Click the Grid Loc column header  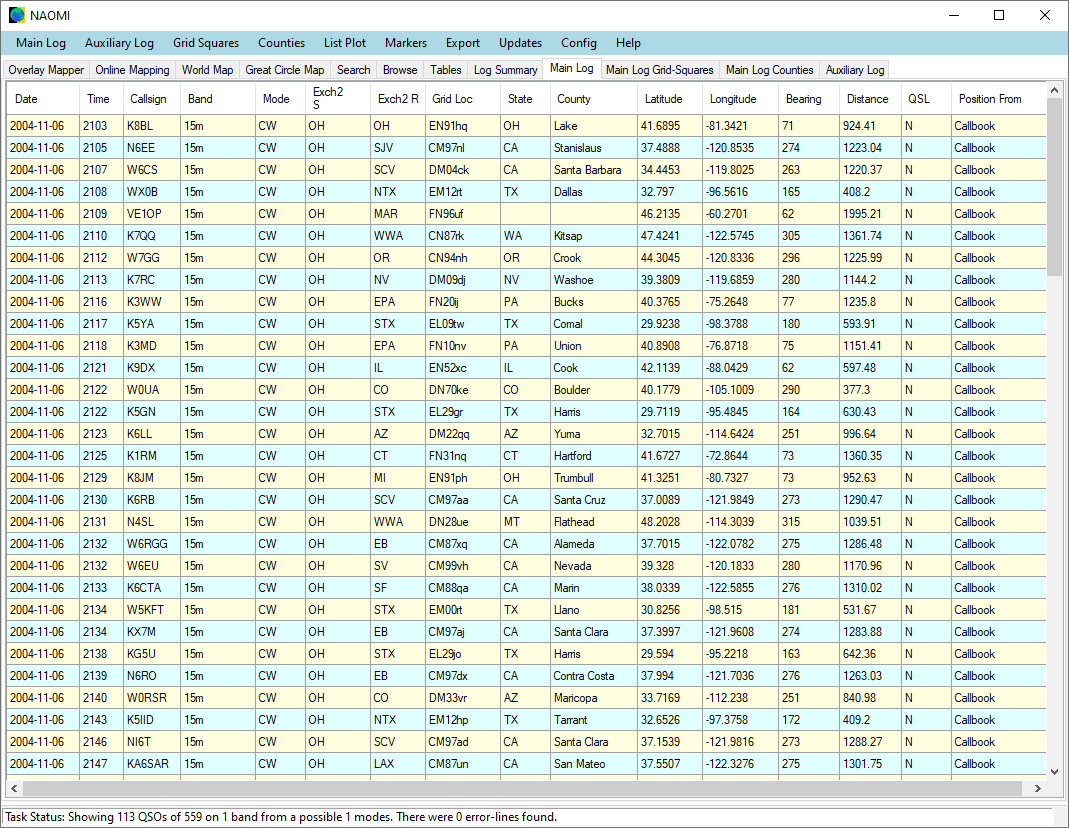(463, 99)
